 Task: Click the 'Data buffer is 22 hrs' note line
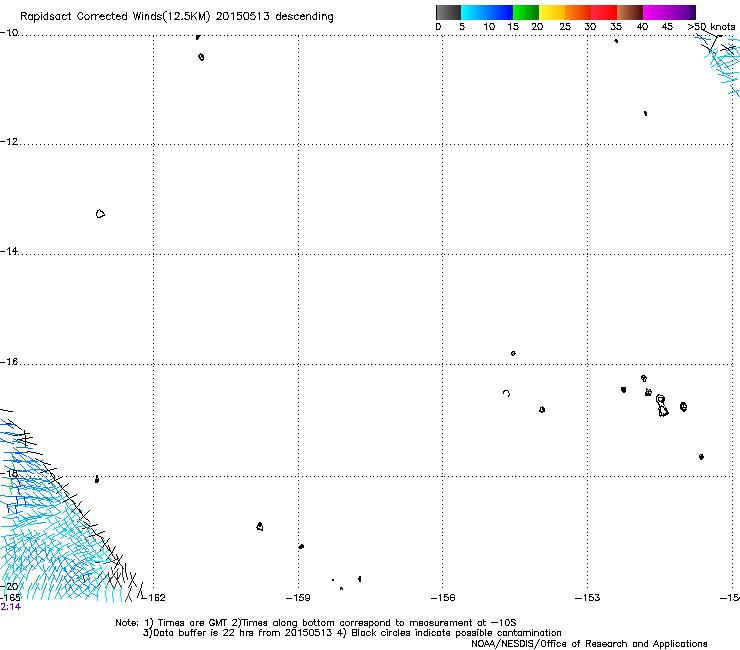(x=352, y=633)
